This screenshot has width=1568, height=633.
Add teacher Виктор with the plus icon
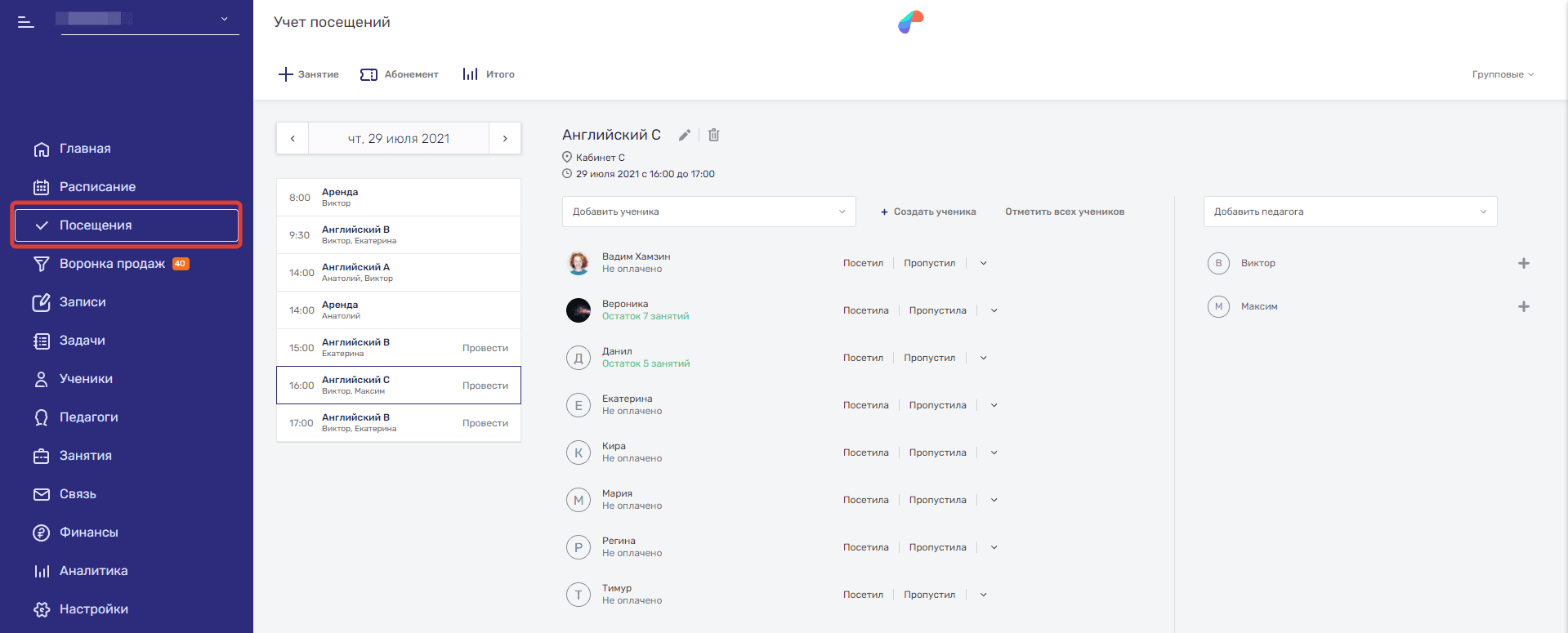click(x=1523, y=263)
